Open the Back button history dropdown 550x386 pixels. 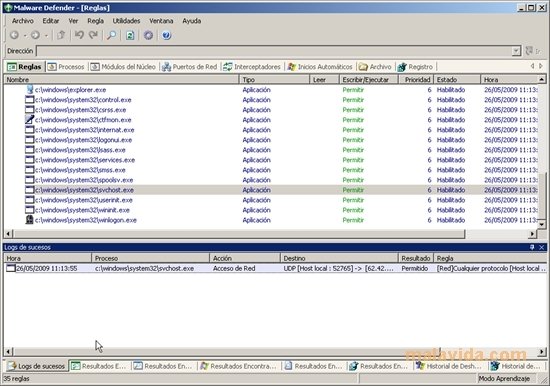point(25,35)
